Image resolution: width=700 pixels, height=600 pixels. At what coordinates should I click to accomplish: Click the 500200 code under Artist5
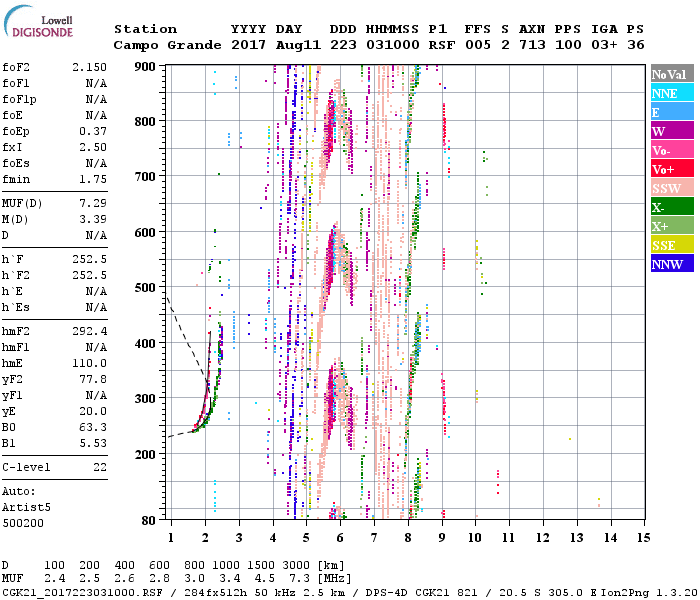[23, 523]
